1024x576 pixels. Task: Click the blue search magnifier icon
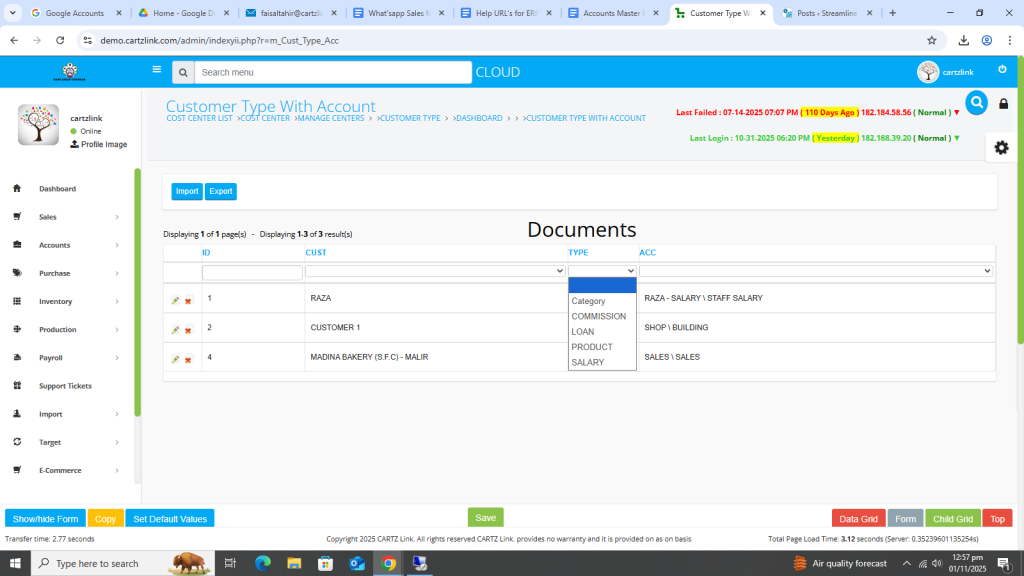[976, 102]
